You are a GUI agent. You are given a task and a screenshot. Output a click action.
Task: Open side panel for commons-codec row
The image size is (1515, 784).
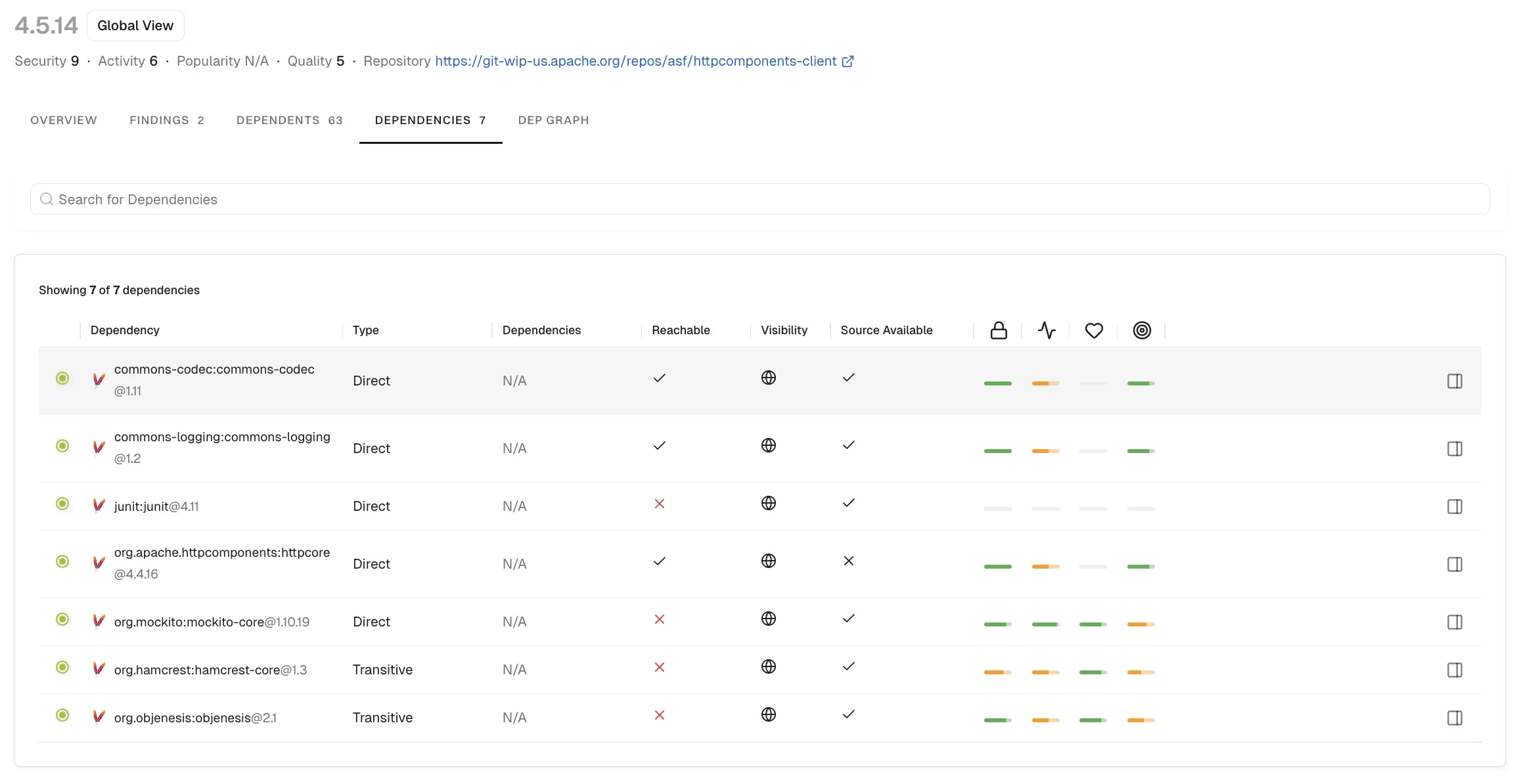coord(1455,381)
